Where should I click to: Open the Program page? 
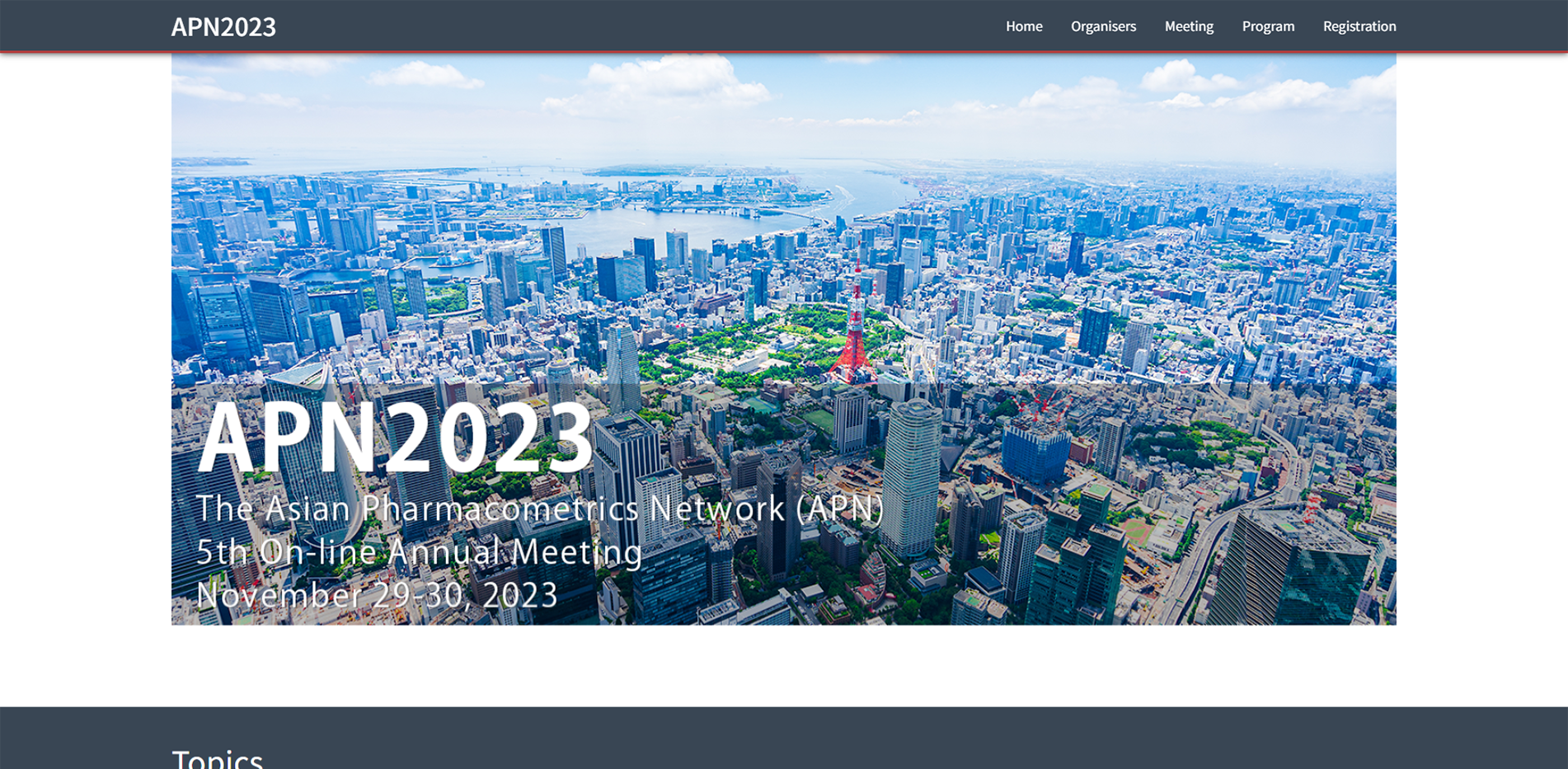1267,26
